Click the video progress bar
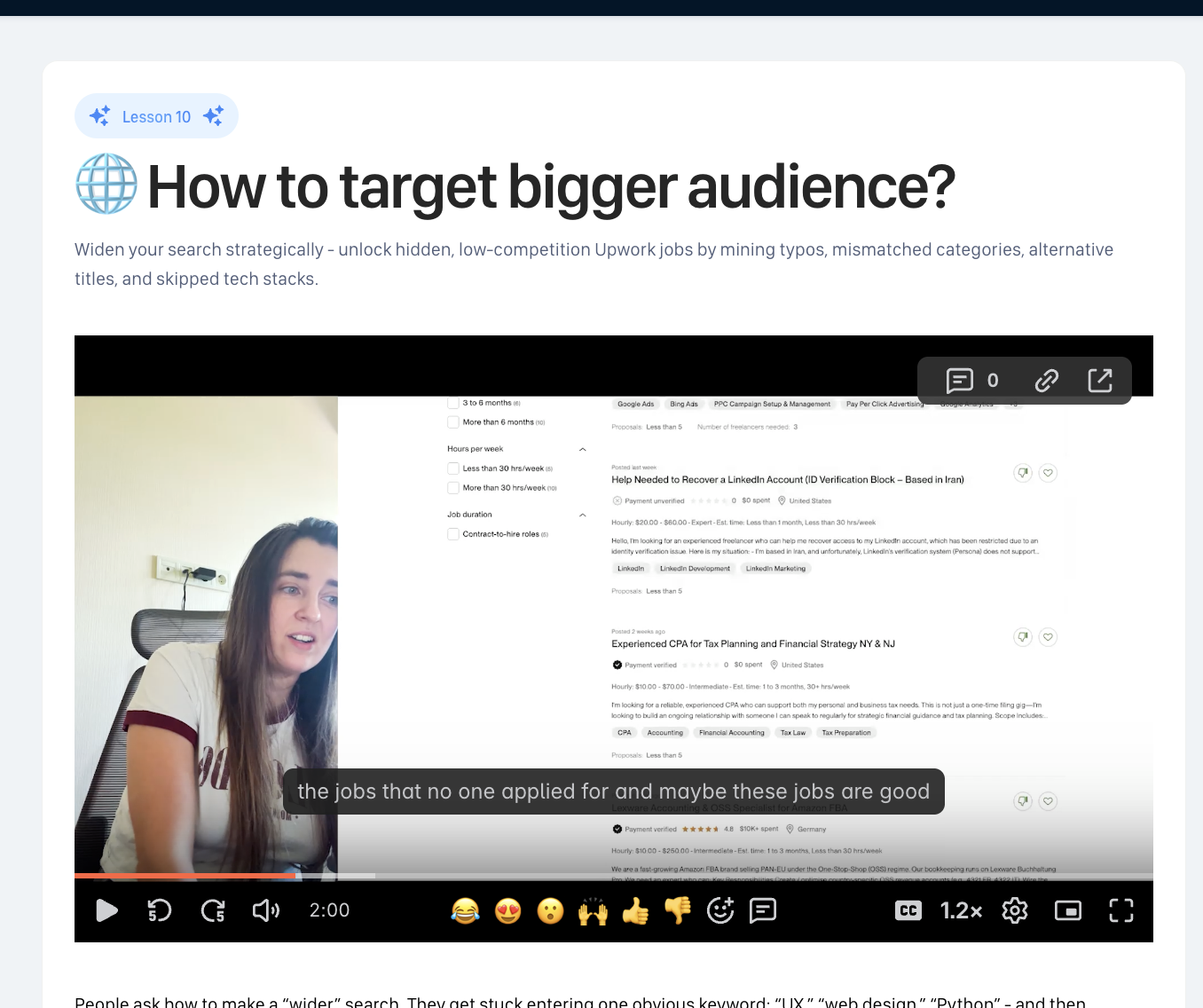Viewport: 1203px width, 1008px height. pyautogui.click(x=614, y=876)
